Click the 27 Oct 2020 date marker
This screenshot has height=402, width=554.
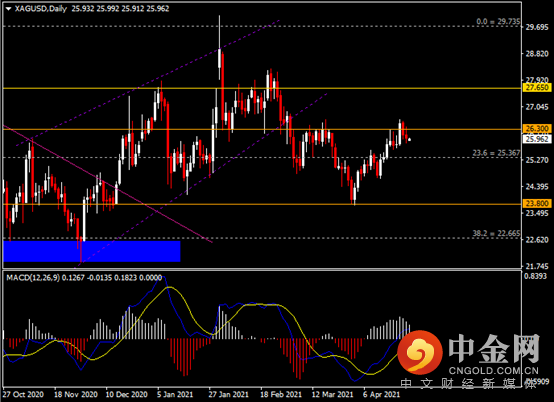point(23,394)
